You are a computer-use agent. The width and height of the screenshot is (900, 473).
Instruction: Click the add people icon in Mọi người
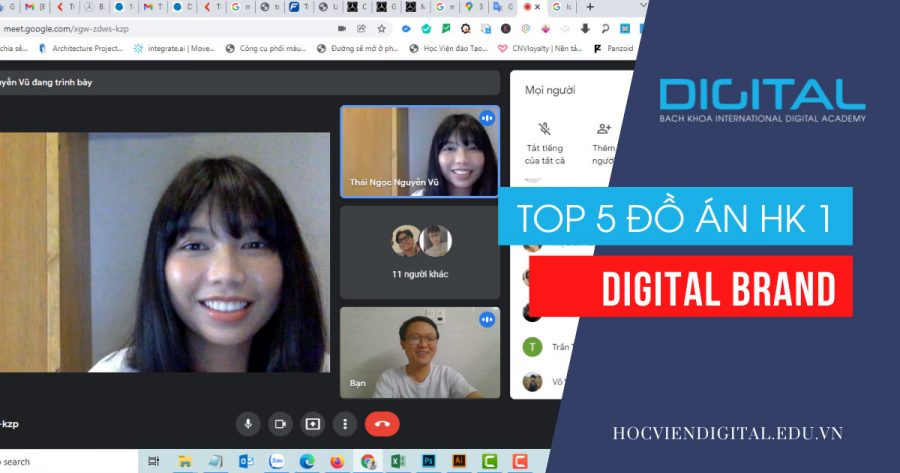(x=604, y=129)
